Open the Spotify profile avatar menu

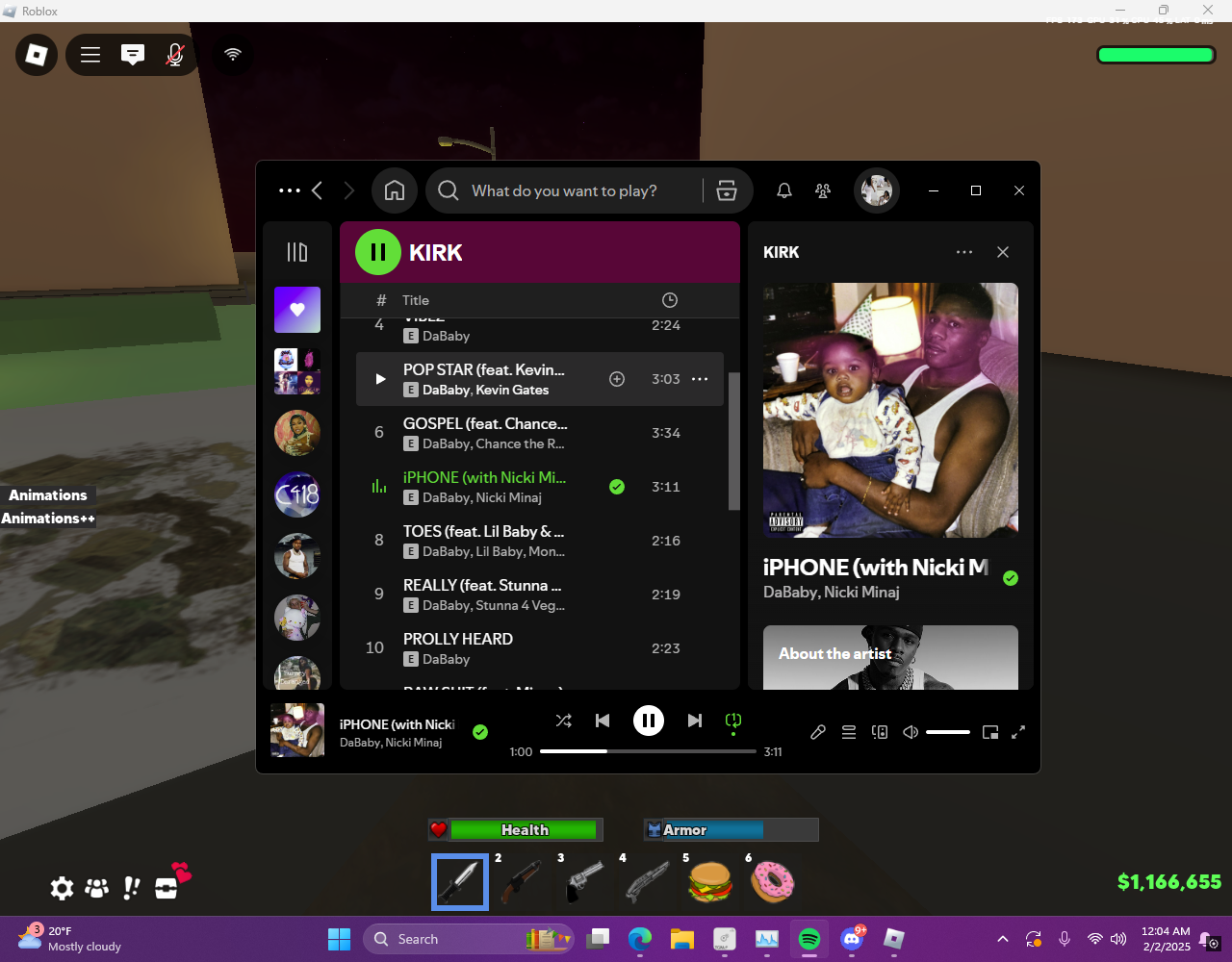point(877,190)
